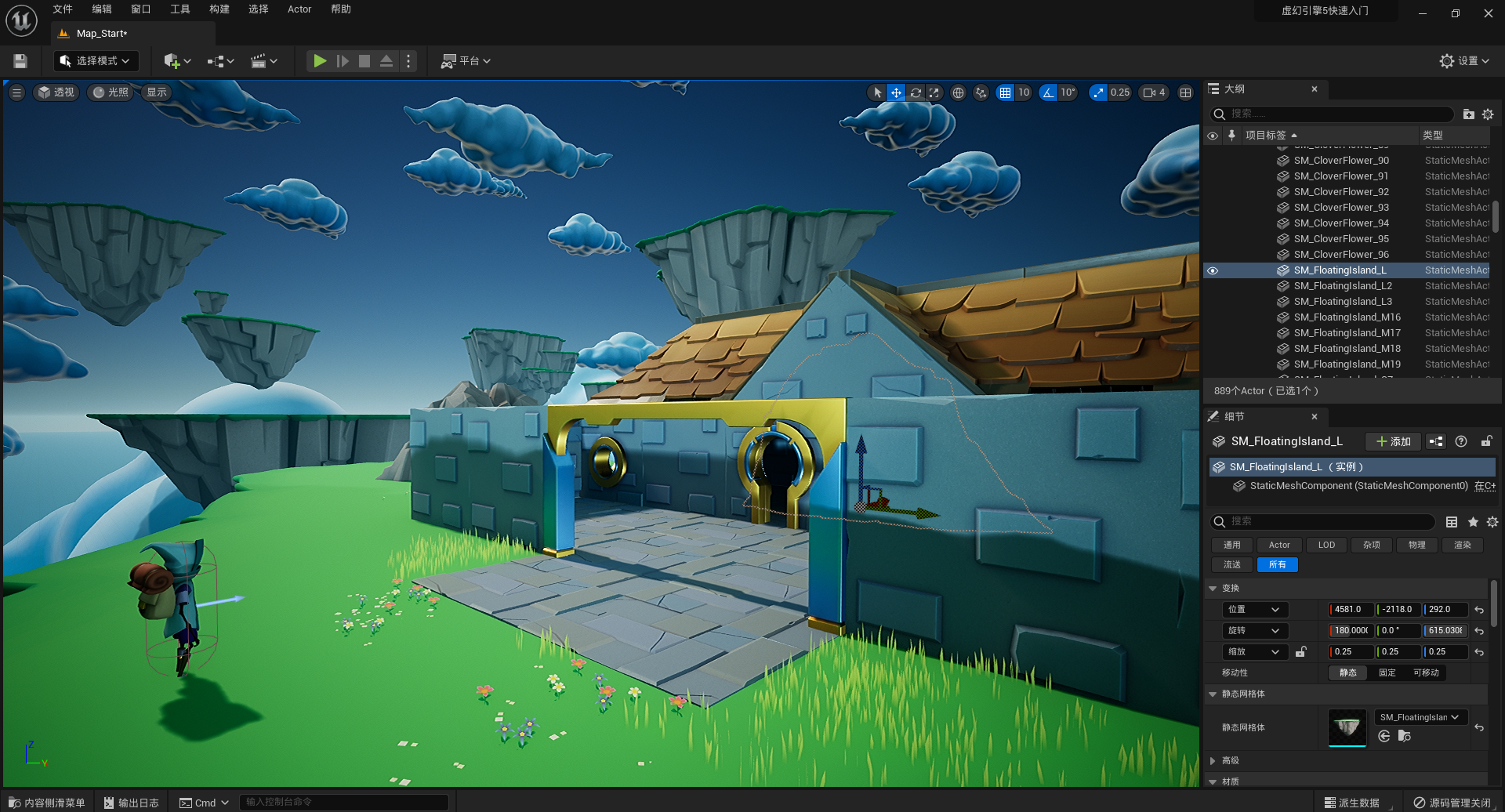Select the rotate gizmo tool in the viewport
Image resolution: width=1505 pixels, height=812 pixels.
(915, 92)
